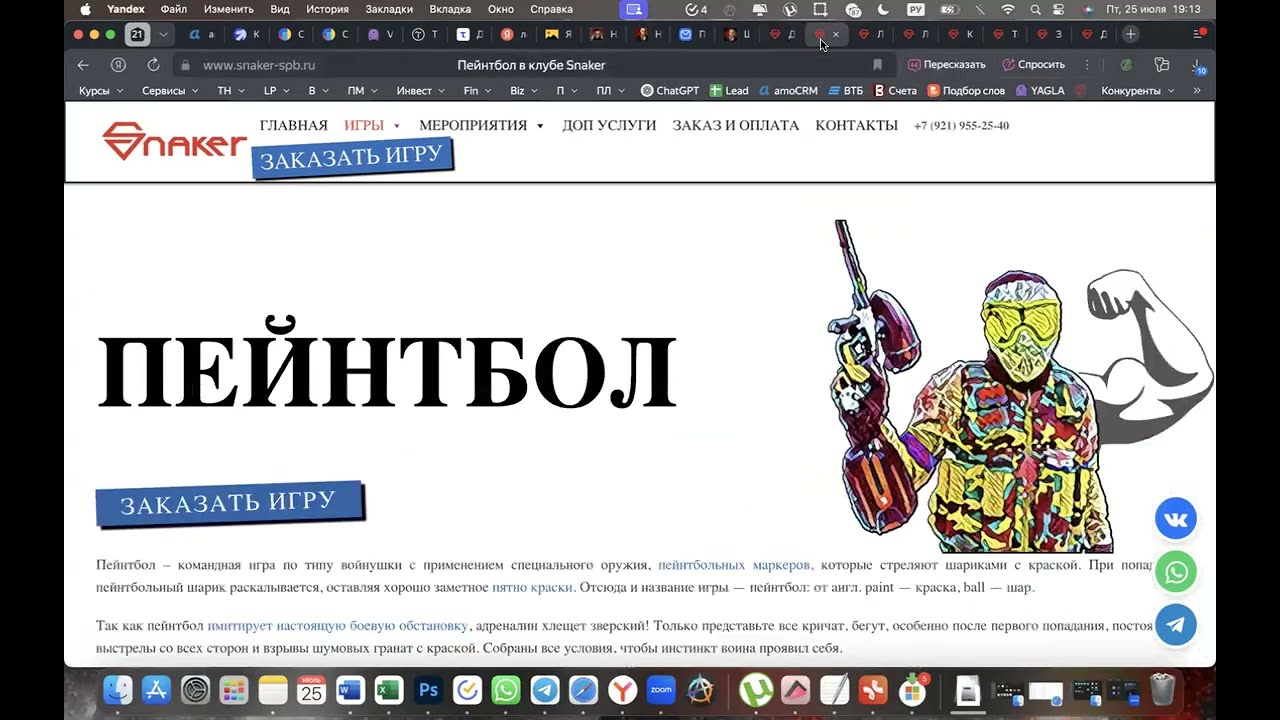Follow the пейнтбольных маркеров link
The height and width of the screenshot is (720, 1280).
tap(735, 565)
